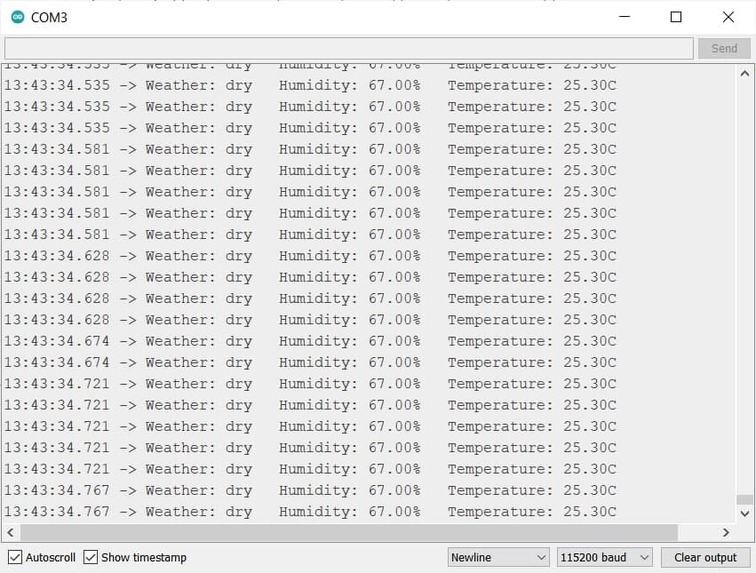Toggle the Show timestamp checkbox
The image size is (756, 573).
(x=90, y=557)
